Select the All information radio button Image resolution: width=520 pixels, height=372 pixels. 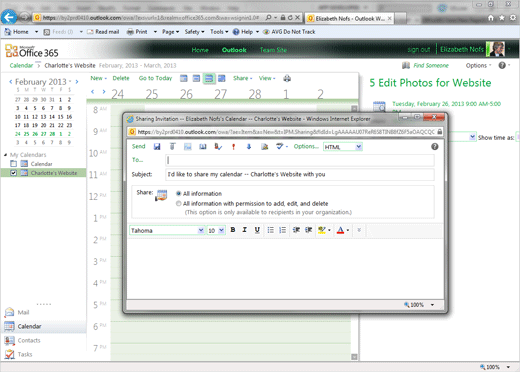[179, 193]
